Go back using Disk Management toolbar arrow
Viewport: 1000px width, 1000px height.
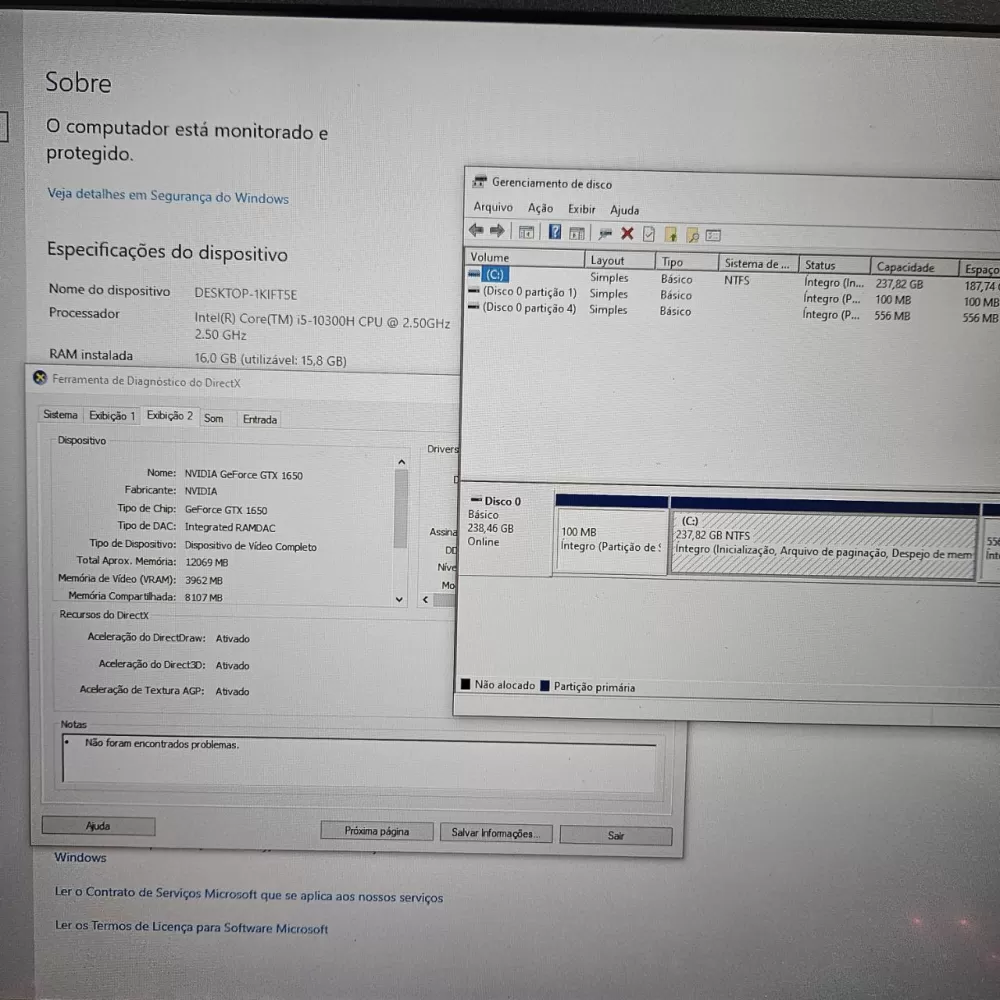pyautogui.click(x=476, y=230)
